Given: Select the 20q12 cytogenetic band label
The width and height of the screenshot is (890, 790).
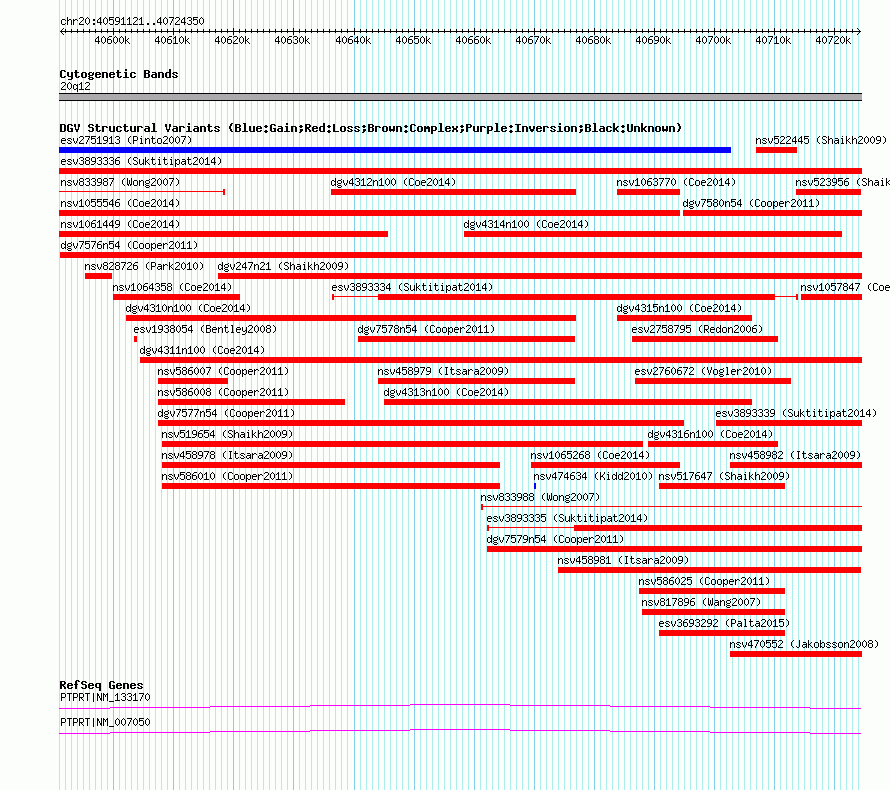Looking at the screenshot, I should (75, 86).
